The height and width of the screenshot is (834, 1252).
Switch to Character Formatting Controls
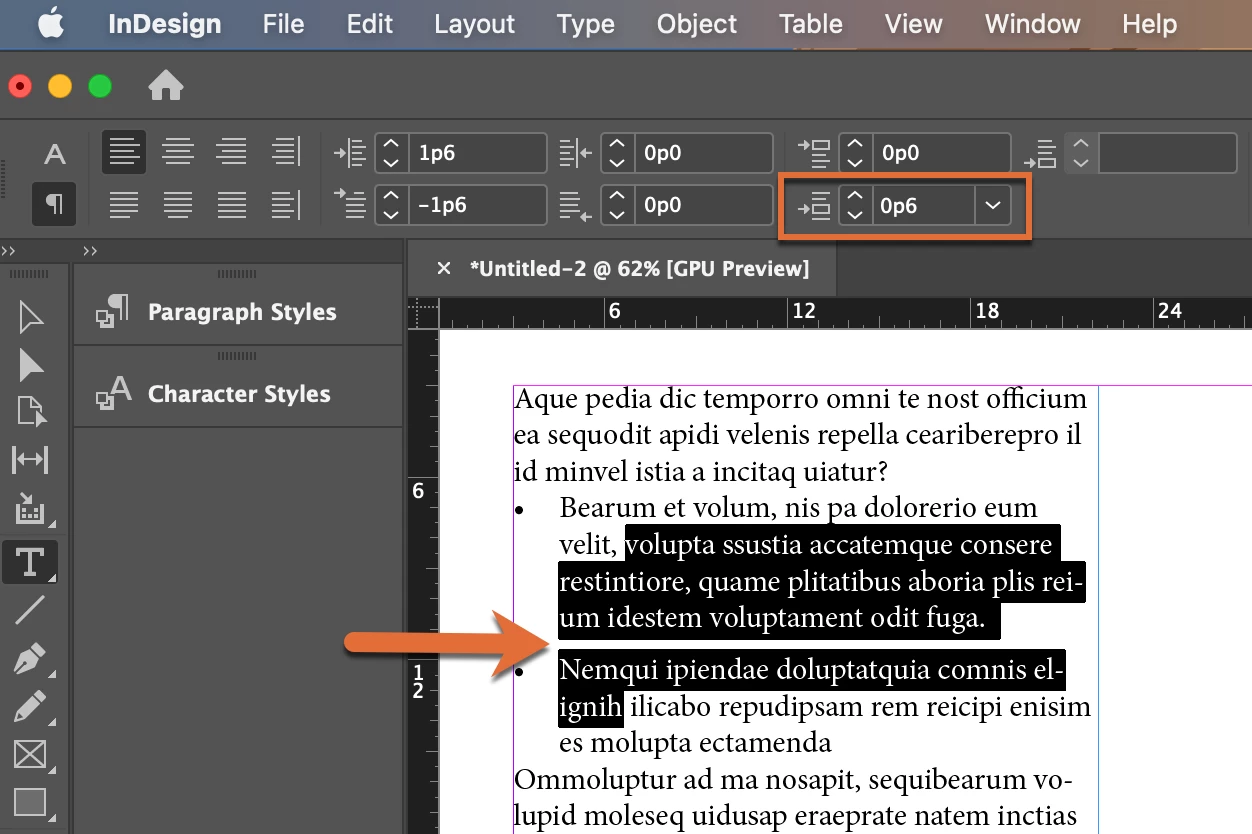coord(55,154)
